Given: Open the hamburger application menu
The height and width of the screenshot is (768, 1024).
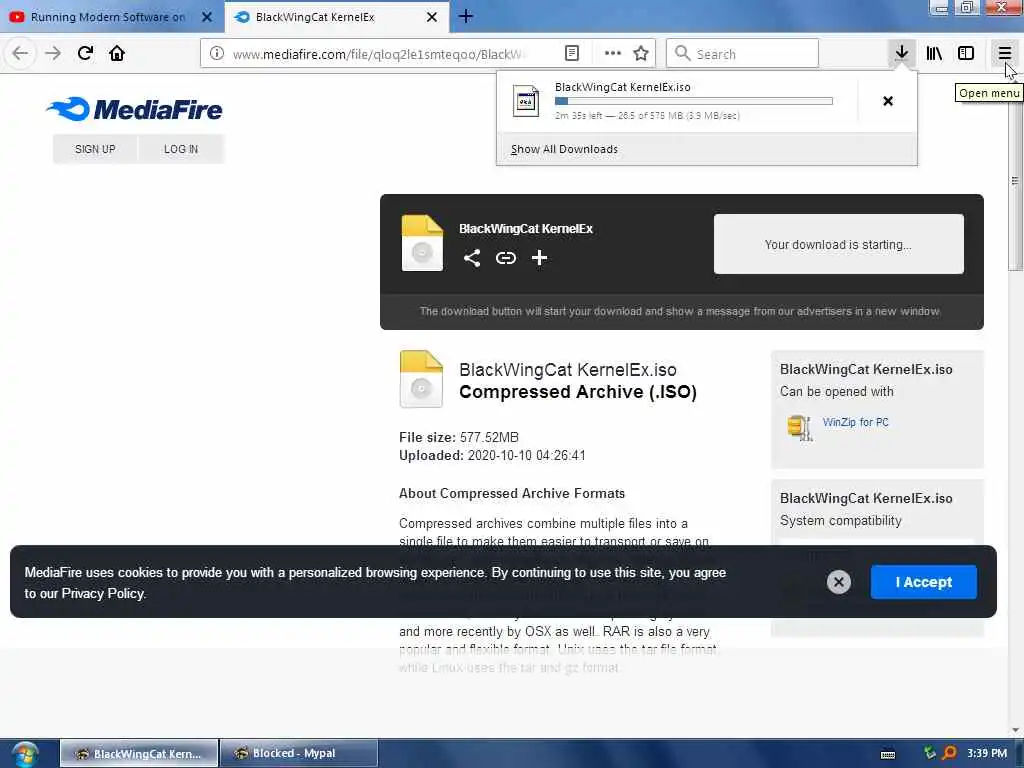Looking at the screenshot, I should point(1004,53).
